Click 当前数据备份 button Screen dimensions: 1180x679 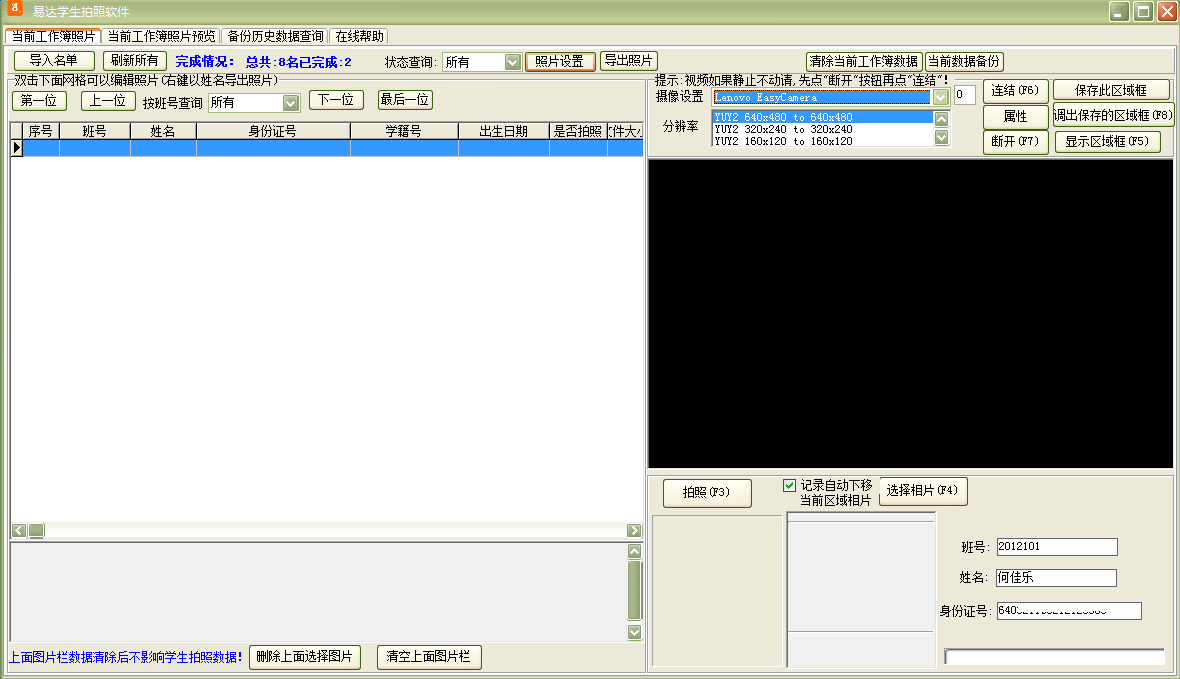point(964,62)
